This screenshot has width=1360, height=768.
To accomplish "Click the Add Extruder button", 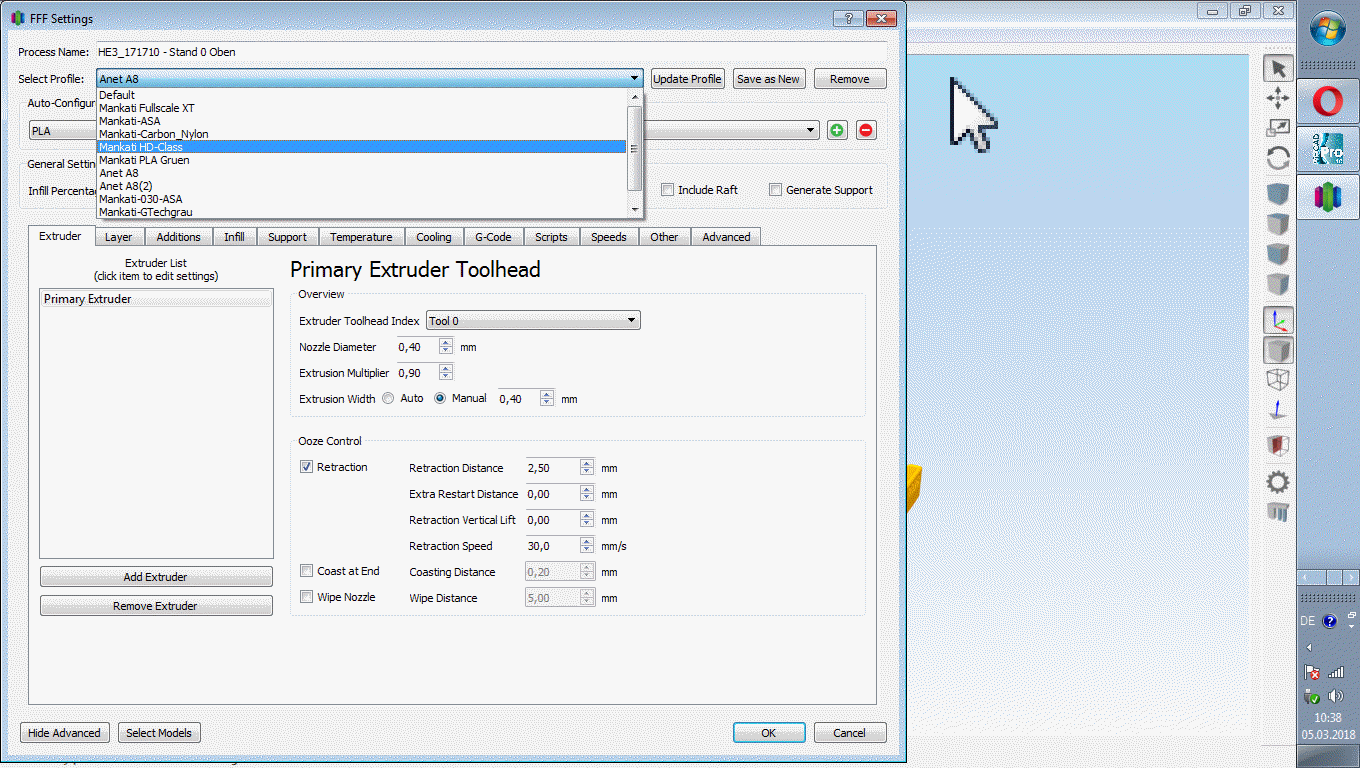I will point(156,577).
